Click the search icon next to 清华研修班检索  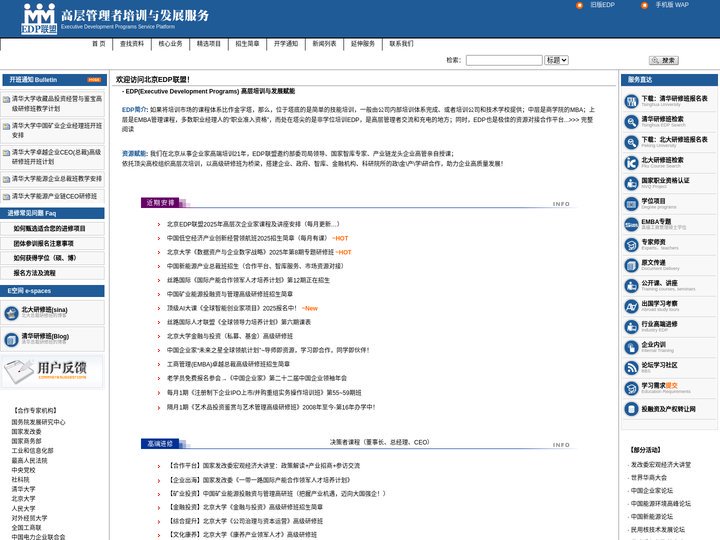click(x=631, y=122)
